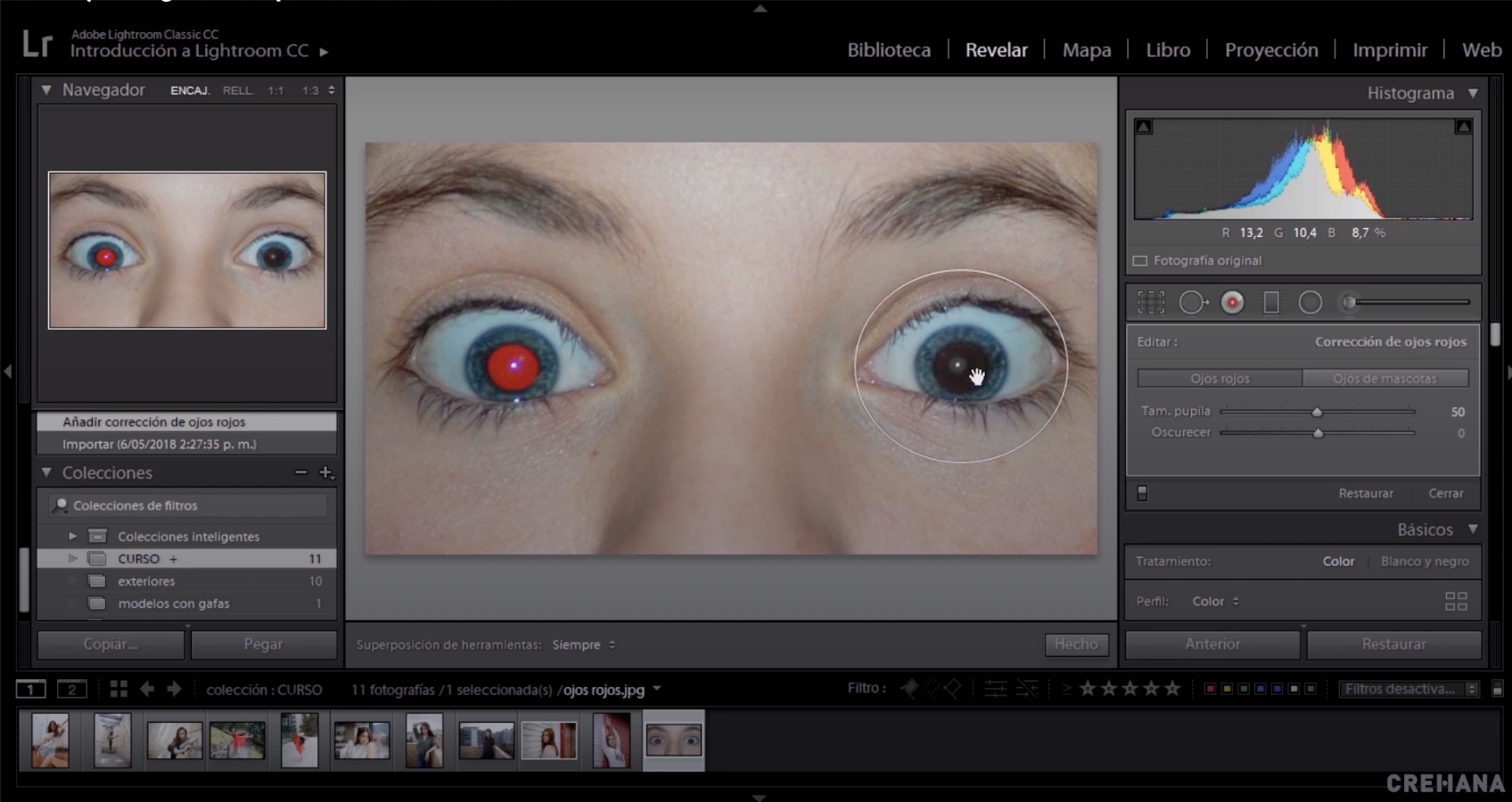The width and height of the screenshot is (1512, 802).
Task: Select the Graduated Filter tool
Action: pos(1271,302)
